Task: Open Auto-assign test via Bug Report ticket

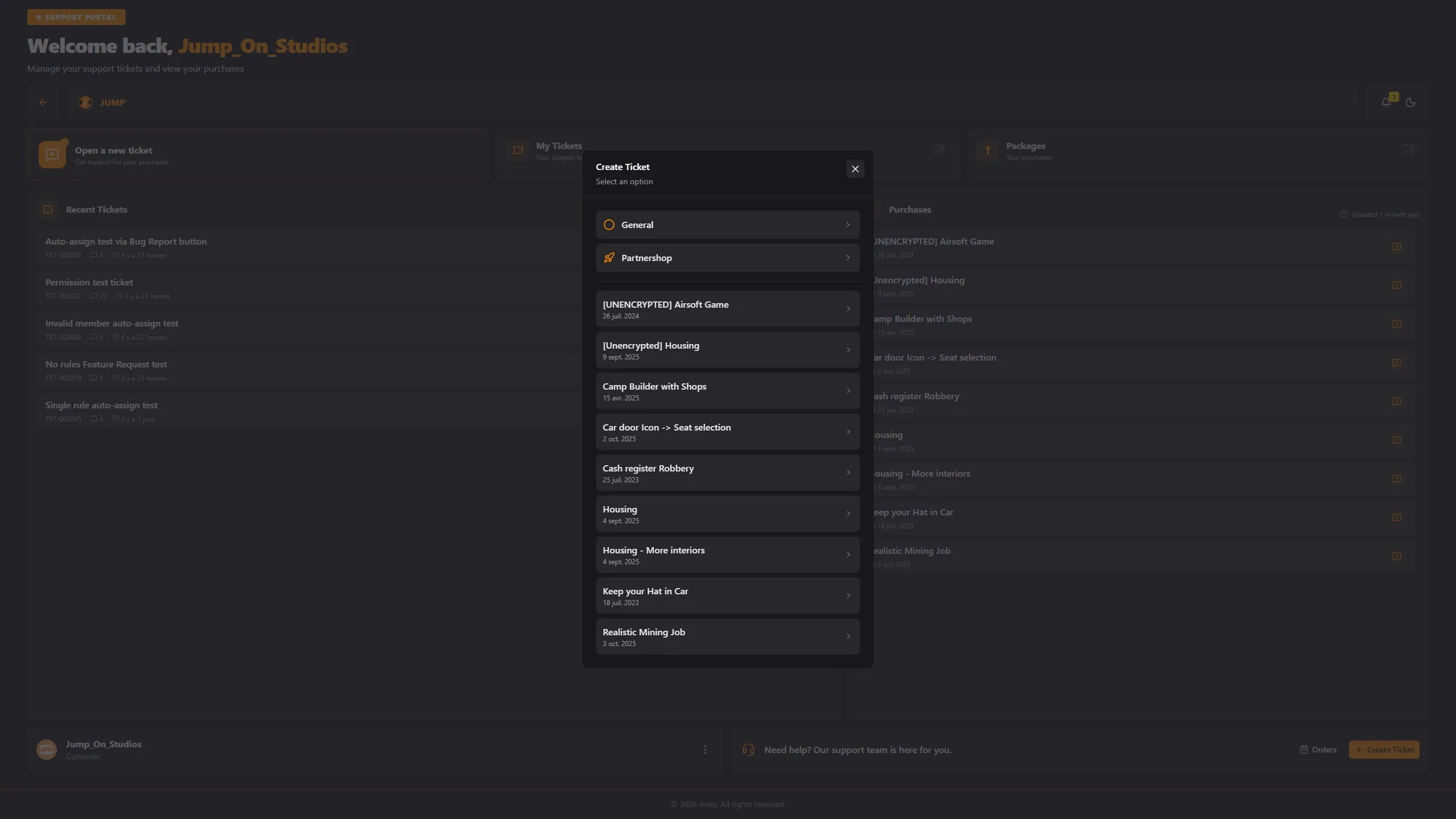Action: click(310, 248)
